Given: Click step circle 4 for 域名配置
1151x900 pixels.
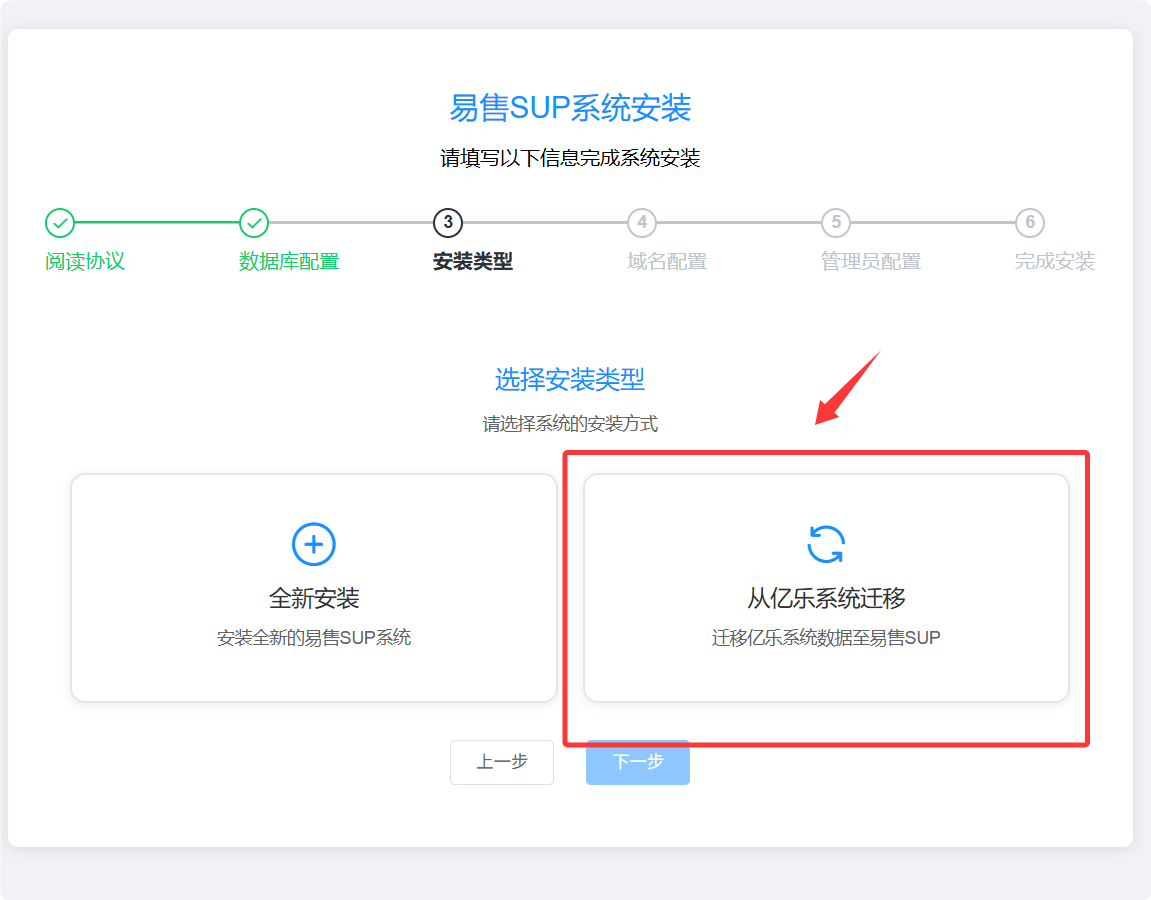Looking at the screenshot, I should pos(641,223).
